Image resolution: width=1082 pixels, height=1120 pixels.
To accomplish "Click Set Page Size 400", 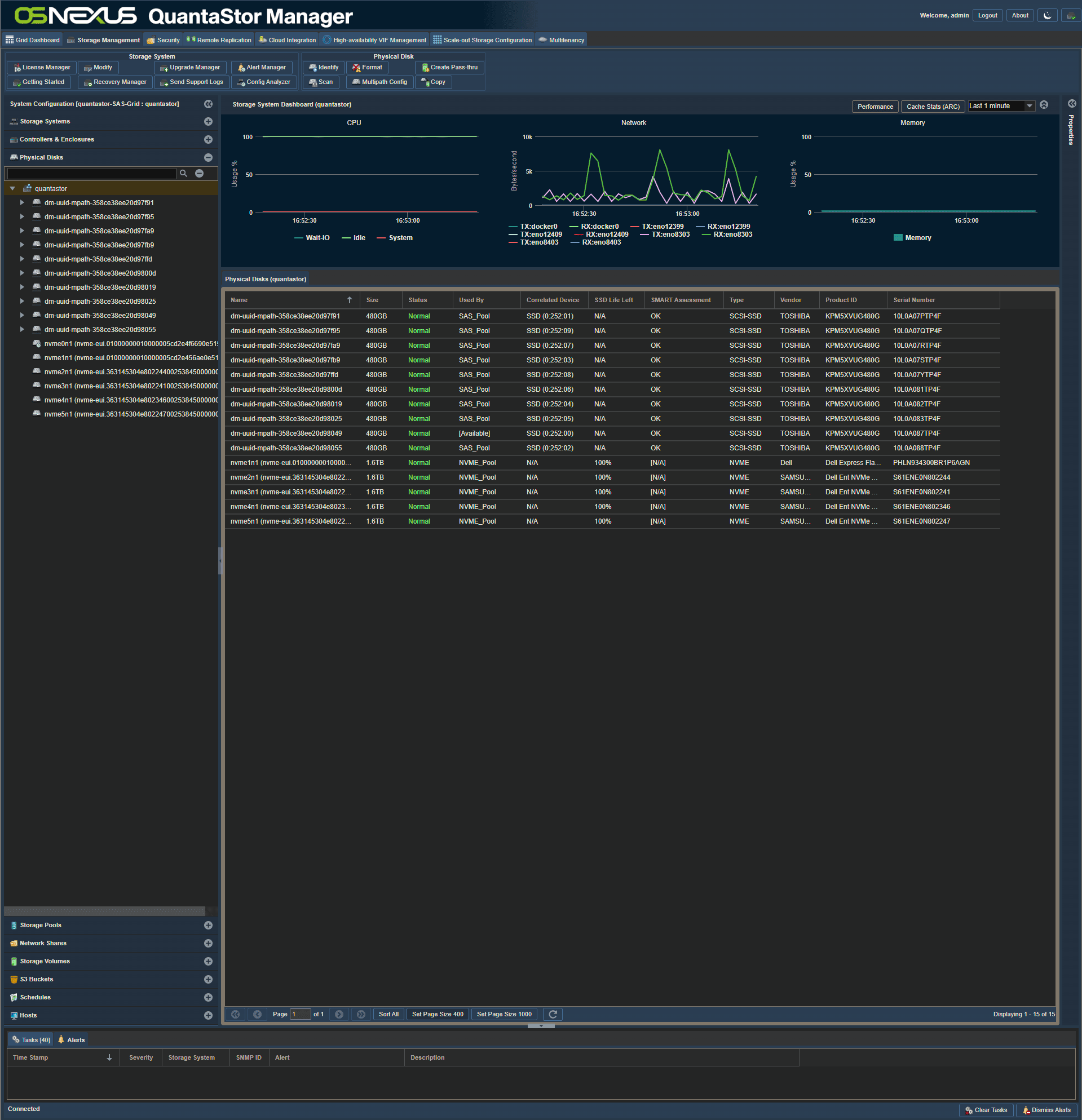I will pos(438,1014).
